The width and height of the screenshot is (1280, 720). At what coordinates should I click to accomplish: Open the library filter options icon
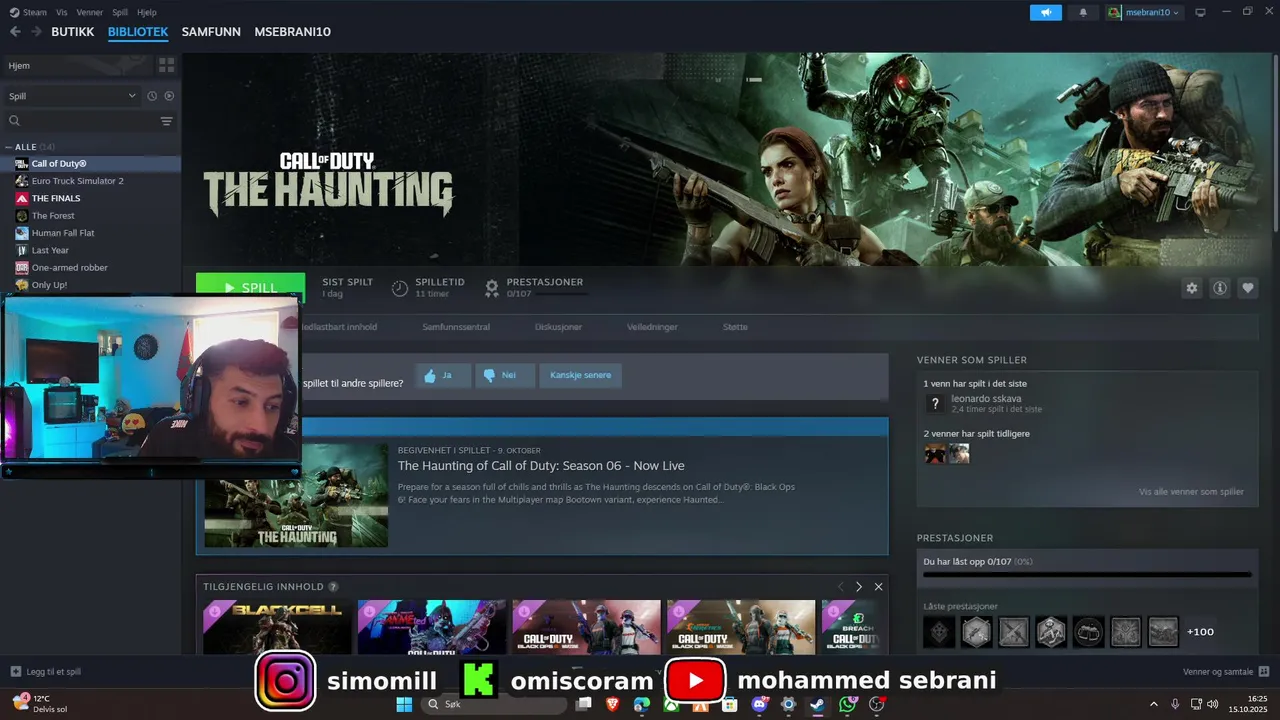(166, 121)
